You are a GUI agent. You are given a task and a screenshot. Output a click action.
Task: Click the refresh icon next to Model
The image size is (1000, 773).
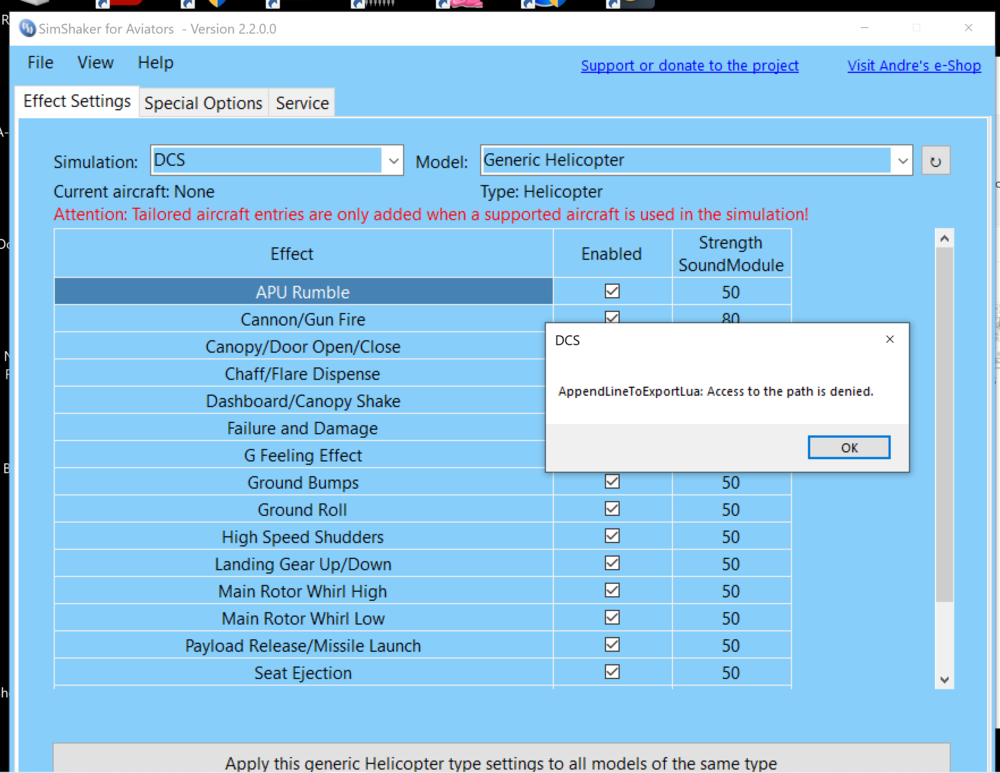[936, 161]
